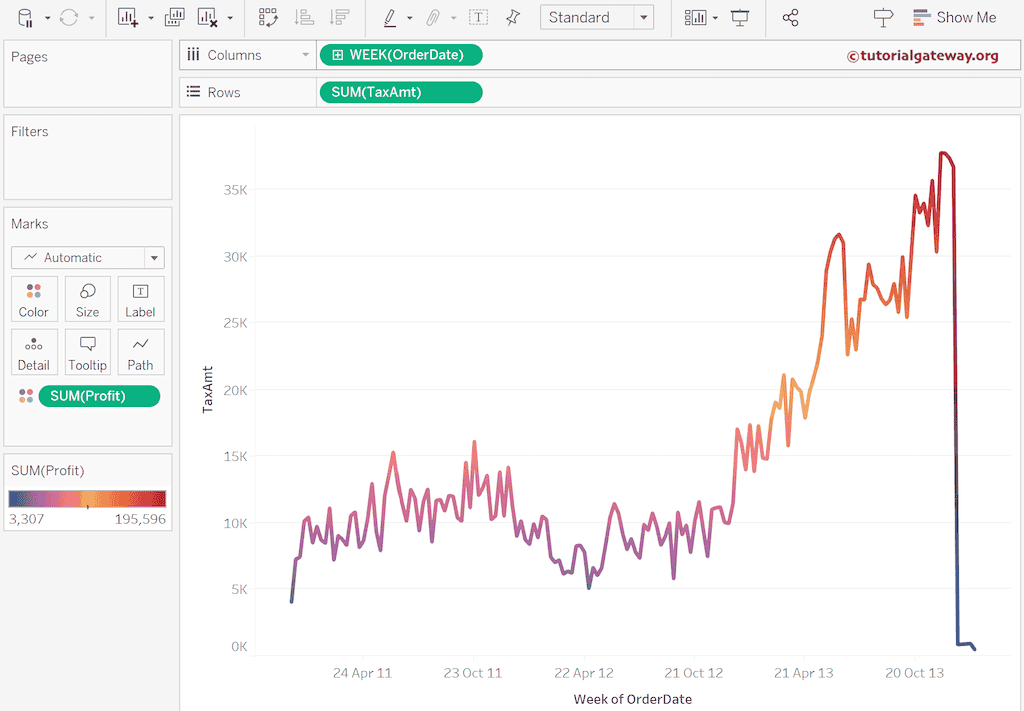Click the Clear Sheet icon

206,17
